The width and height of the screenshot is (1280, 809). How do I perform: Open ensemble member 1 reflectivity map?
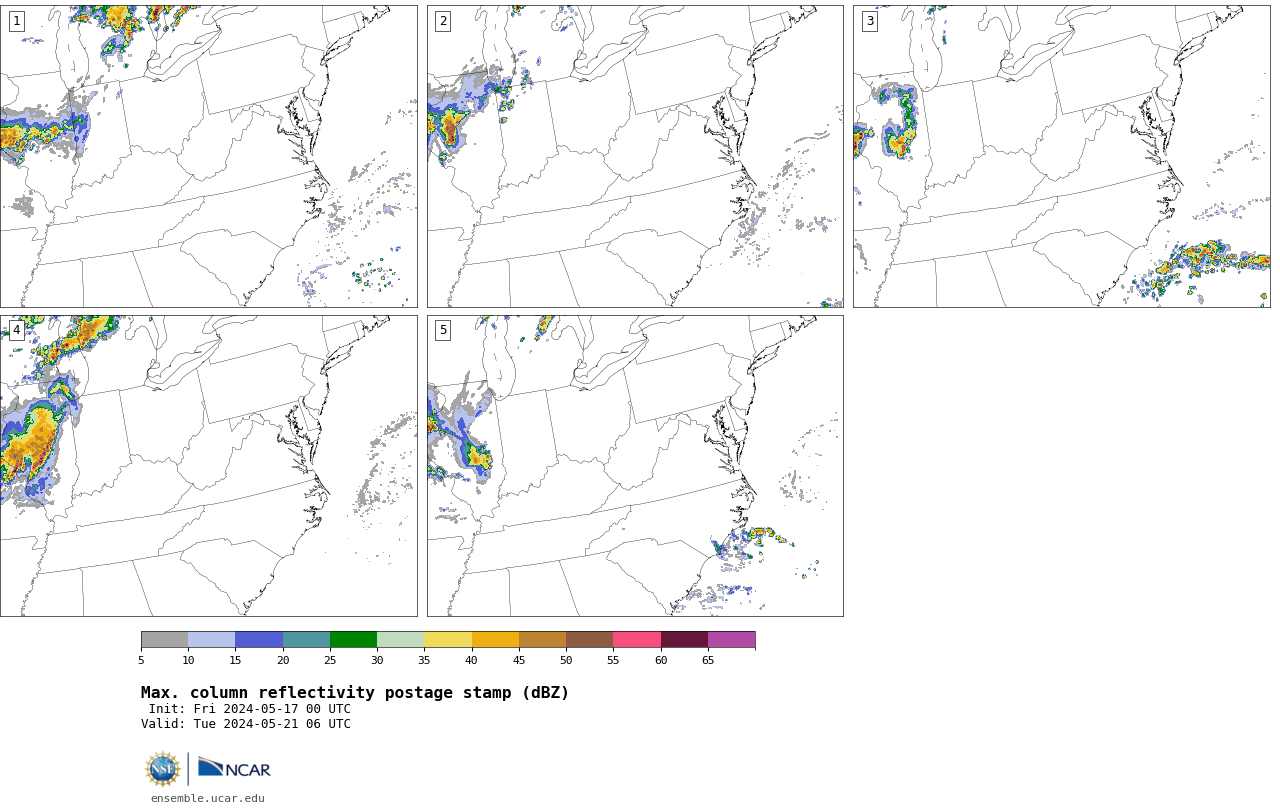coord(208,156)
